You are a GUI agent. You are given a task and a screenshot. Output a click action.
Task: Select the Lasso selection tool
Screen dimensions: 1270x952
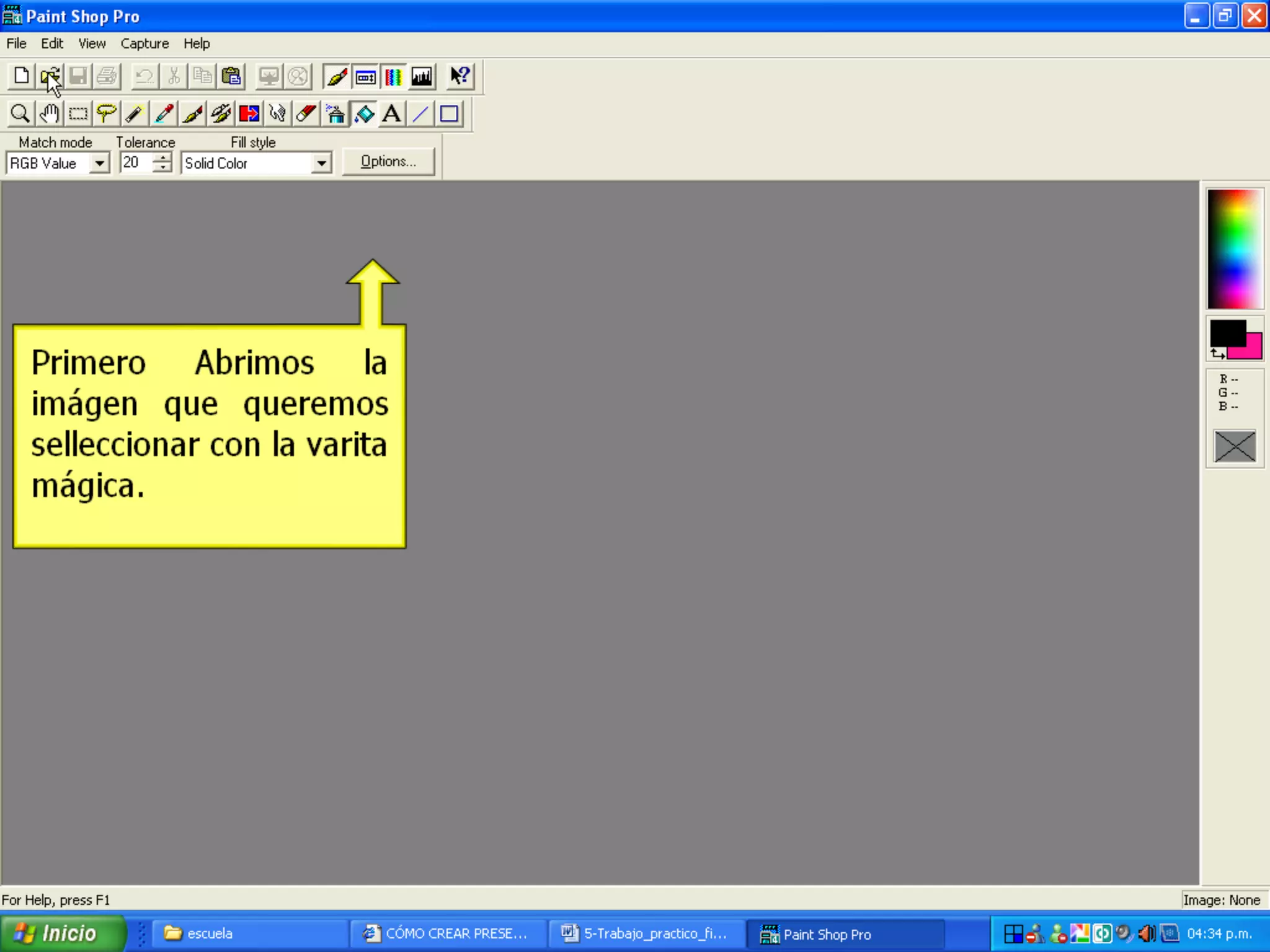[x=107, y=114]
